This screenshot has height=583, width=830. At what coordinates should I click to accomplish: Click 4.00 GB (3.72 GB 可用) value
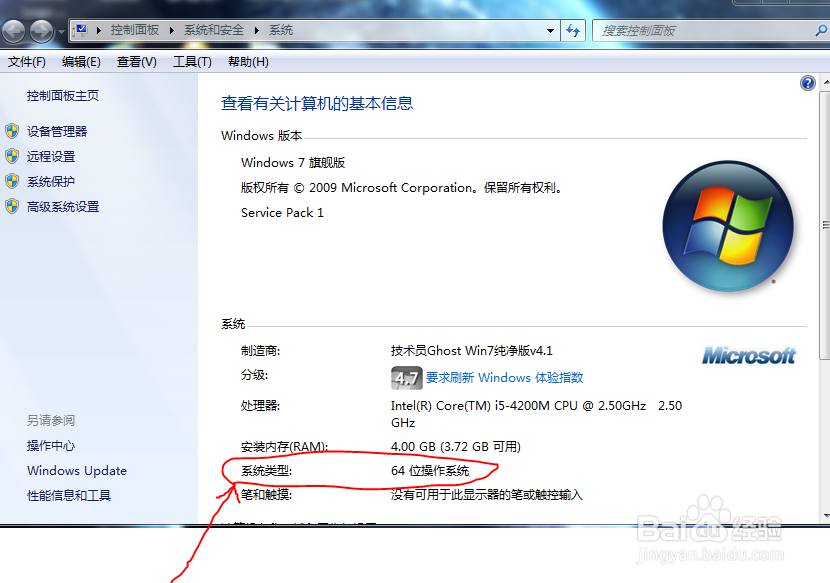[x=456, y=447]
